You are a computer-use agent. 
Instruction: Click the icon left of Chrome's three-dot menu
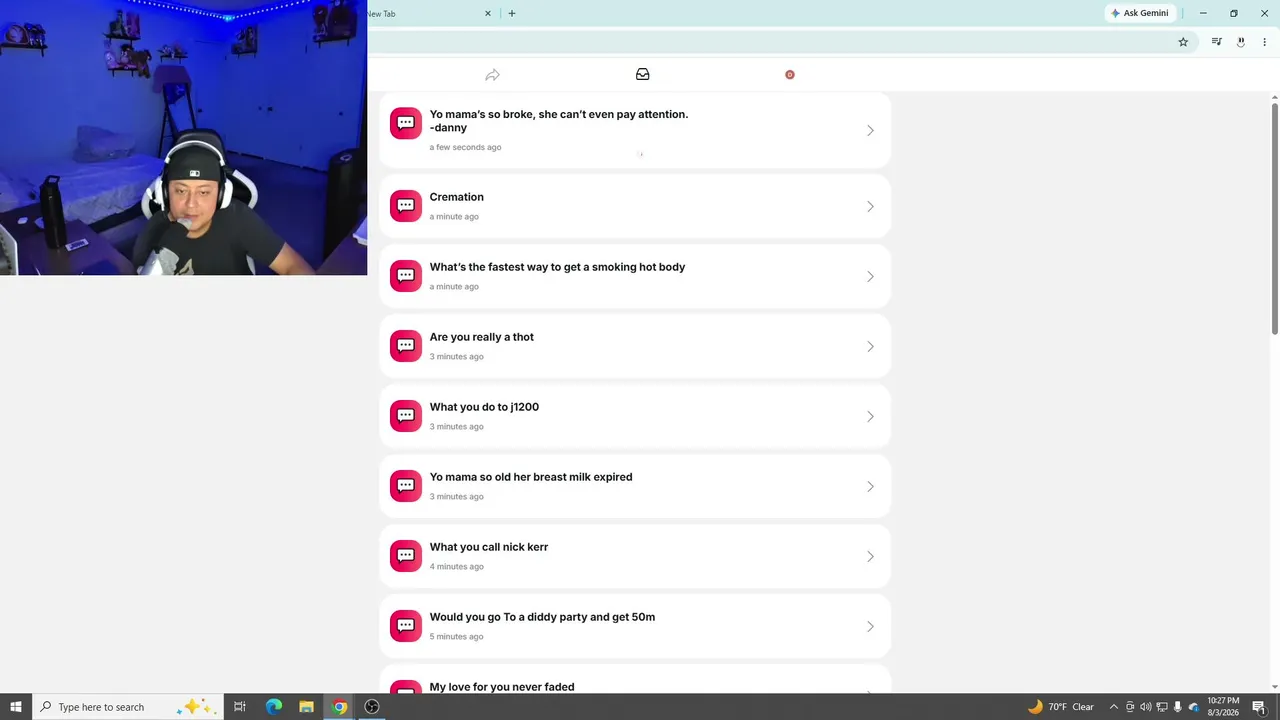click(x=1240, y=42)
